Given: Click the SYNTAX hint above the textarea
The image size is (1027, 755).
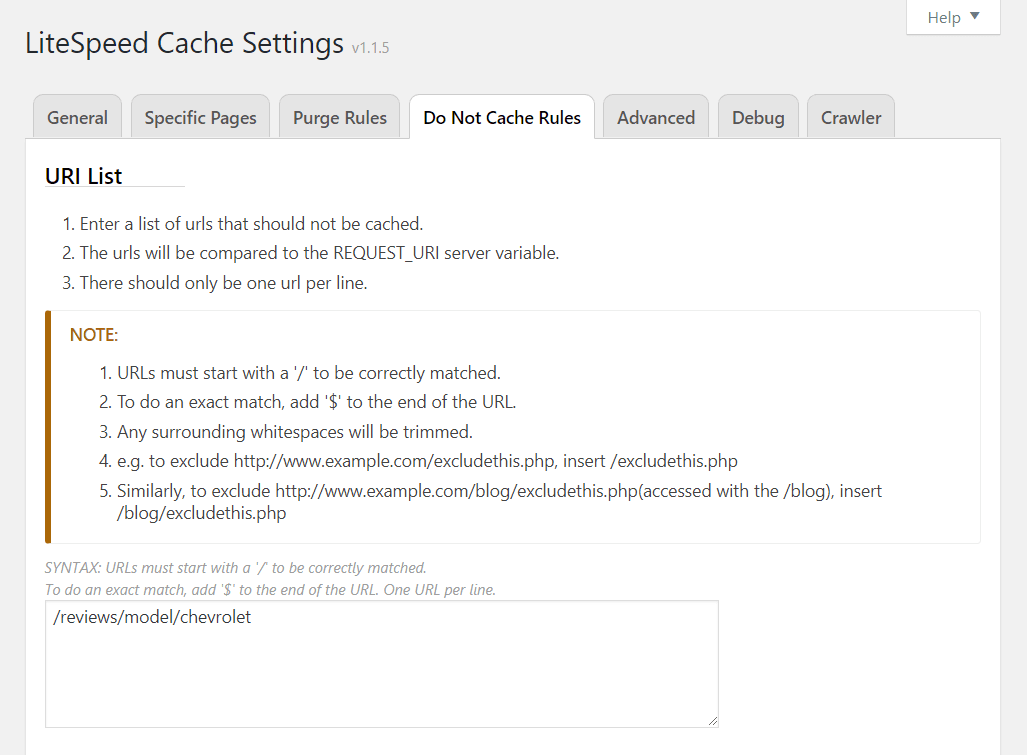Looking at the screenshot, I should [236, 568].
